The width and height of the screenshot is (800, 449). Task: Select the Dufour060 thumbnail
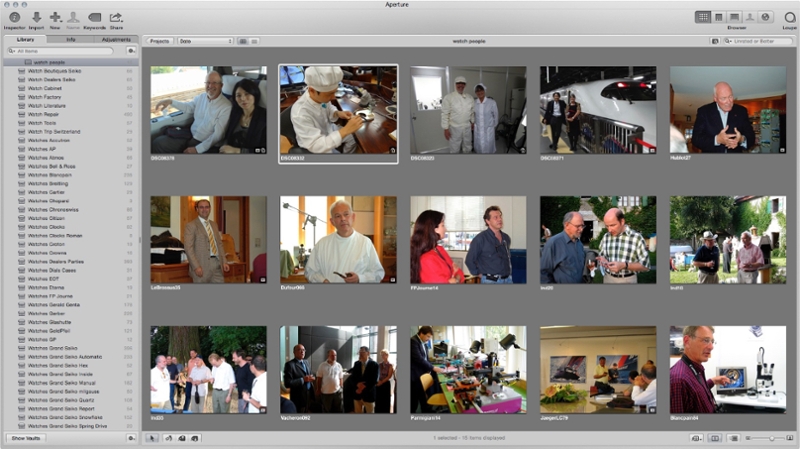[338, 239]
